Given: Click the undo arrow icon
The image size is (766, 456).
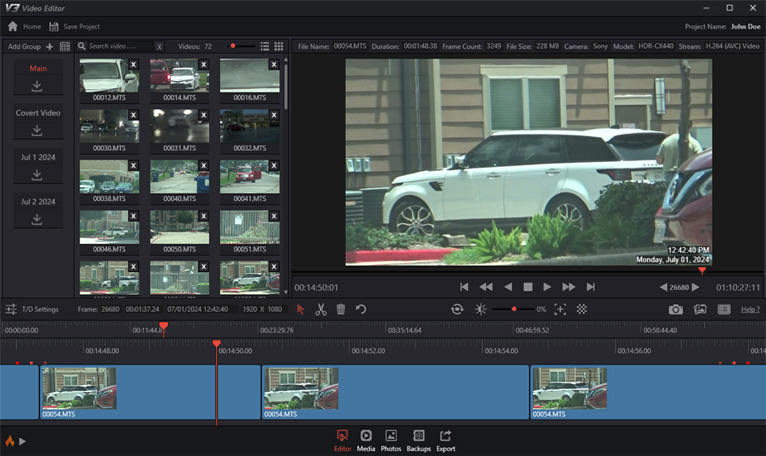Looking at the screenshot, I should (x=361, y=309).
